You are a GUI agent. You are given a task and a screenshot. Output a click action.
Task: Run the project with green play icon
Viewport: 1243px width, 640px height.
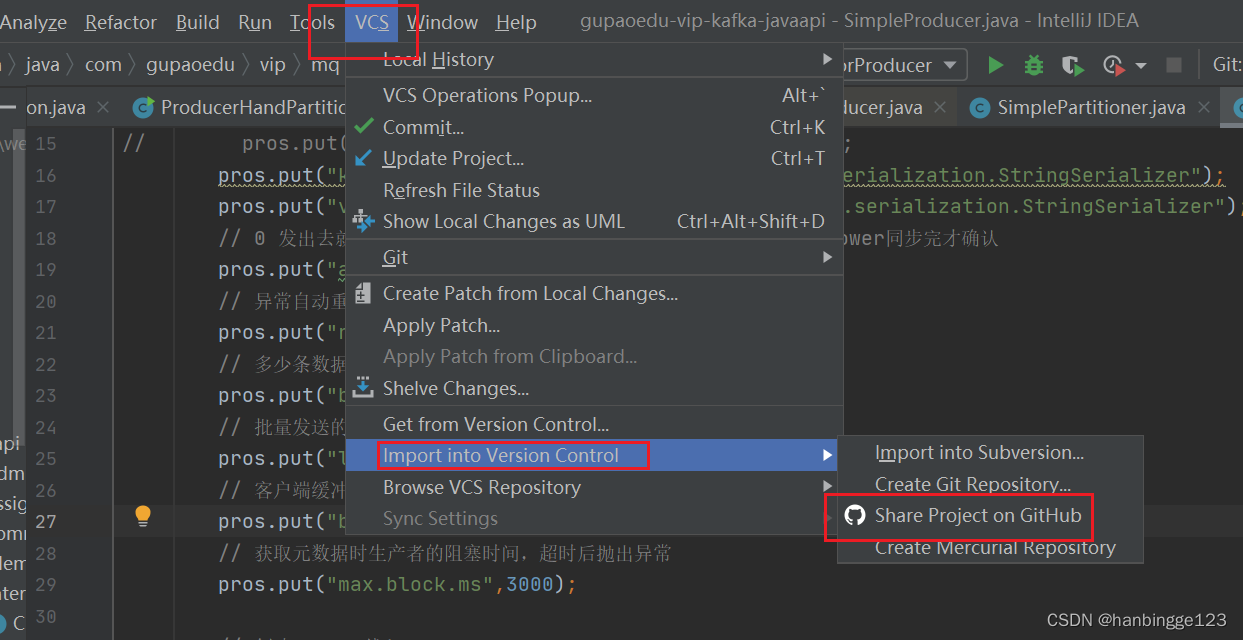995,65
